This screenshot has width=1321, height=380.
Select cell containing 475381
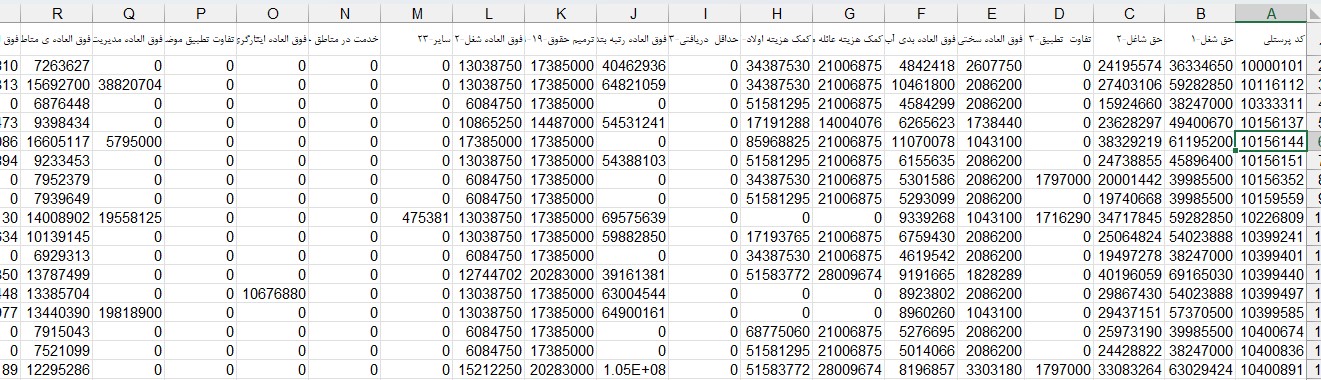tap(417, 218)
